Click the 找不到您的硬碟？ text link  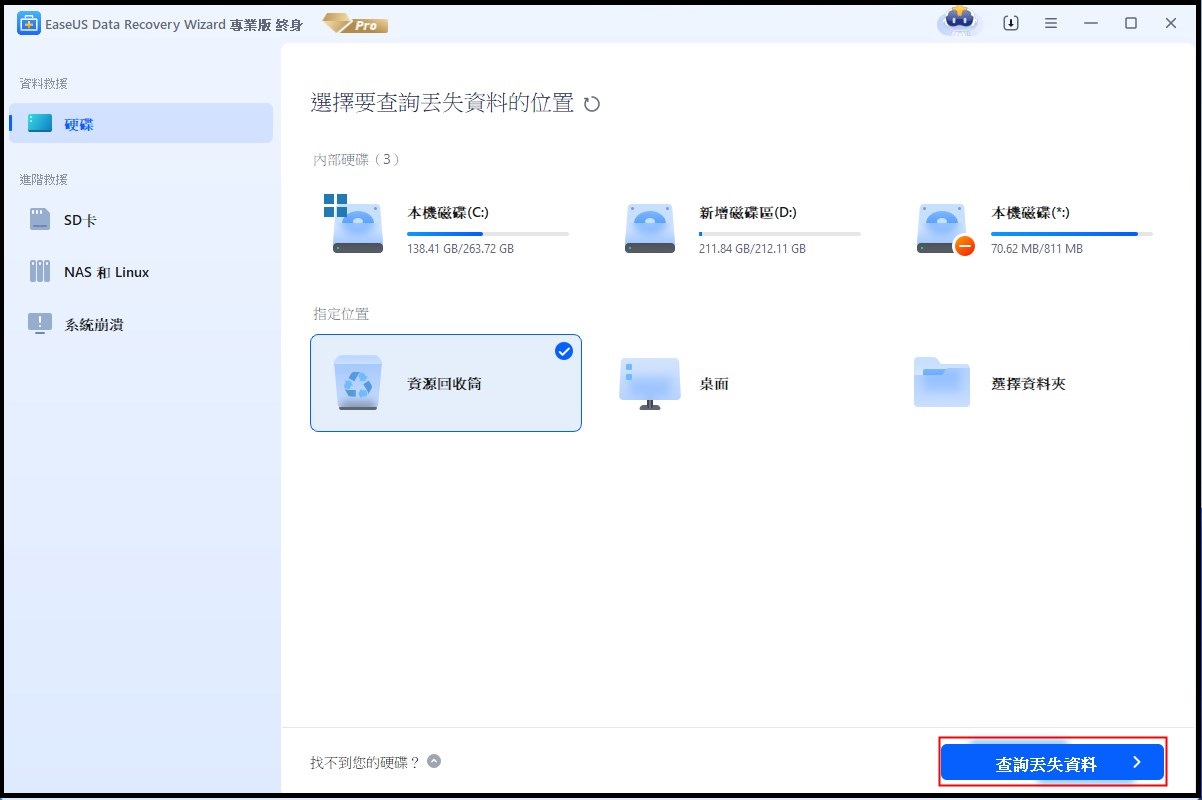coord(364,762)
